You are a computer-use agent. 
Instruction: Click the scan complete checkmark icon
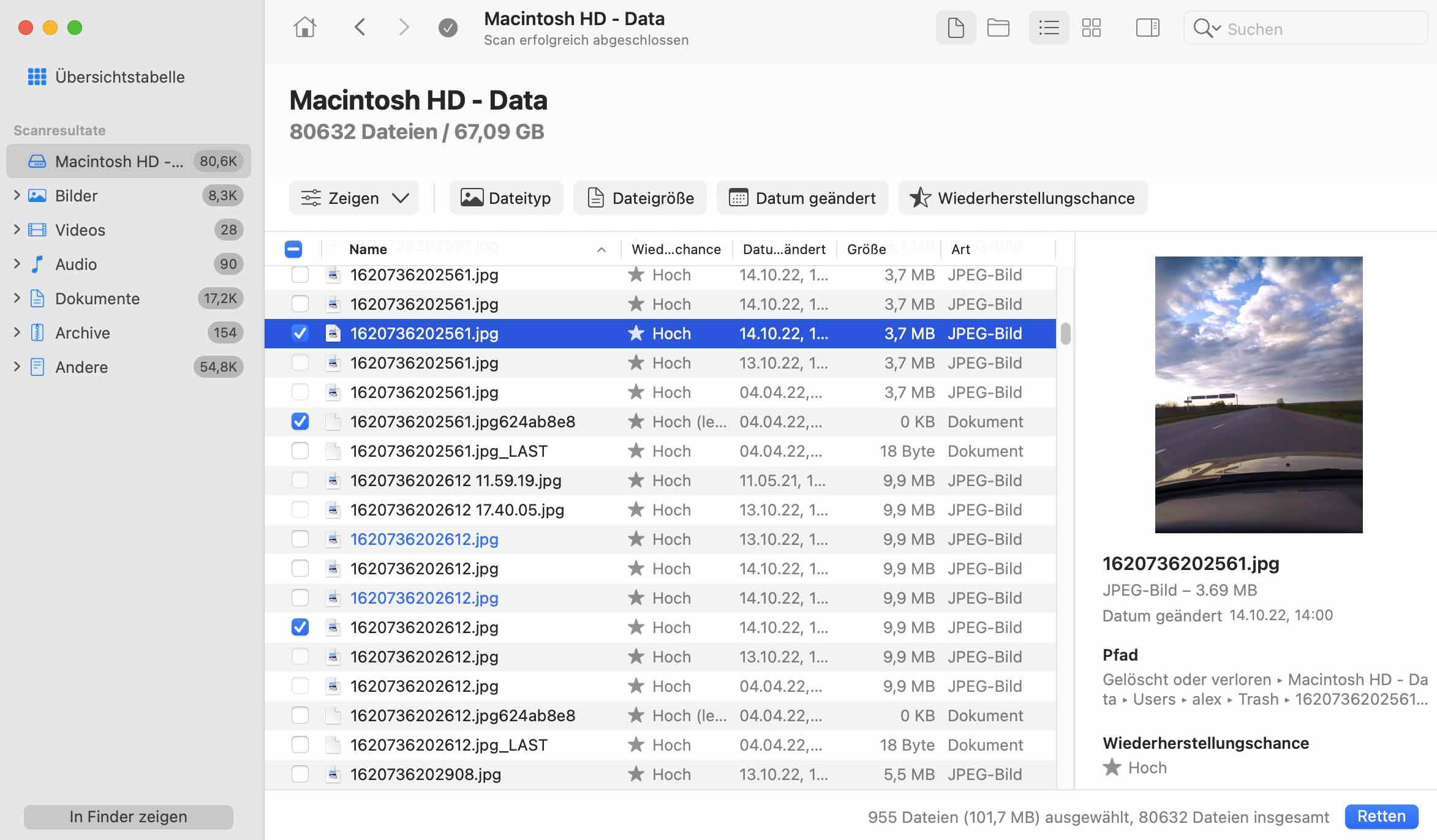pos(448,28)
